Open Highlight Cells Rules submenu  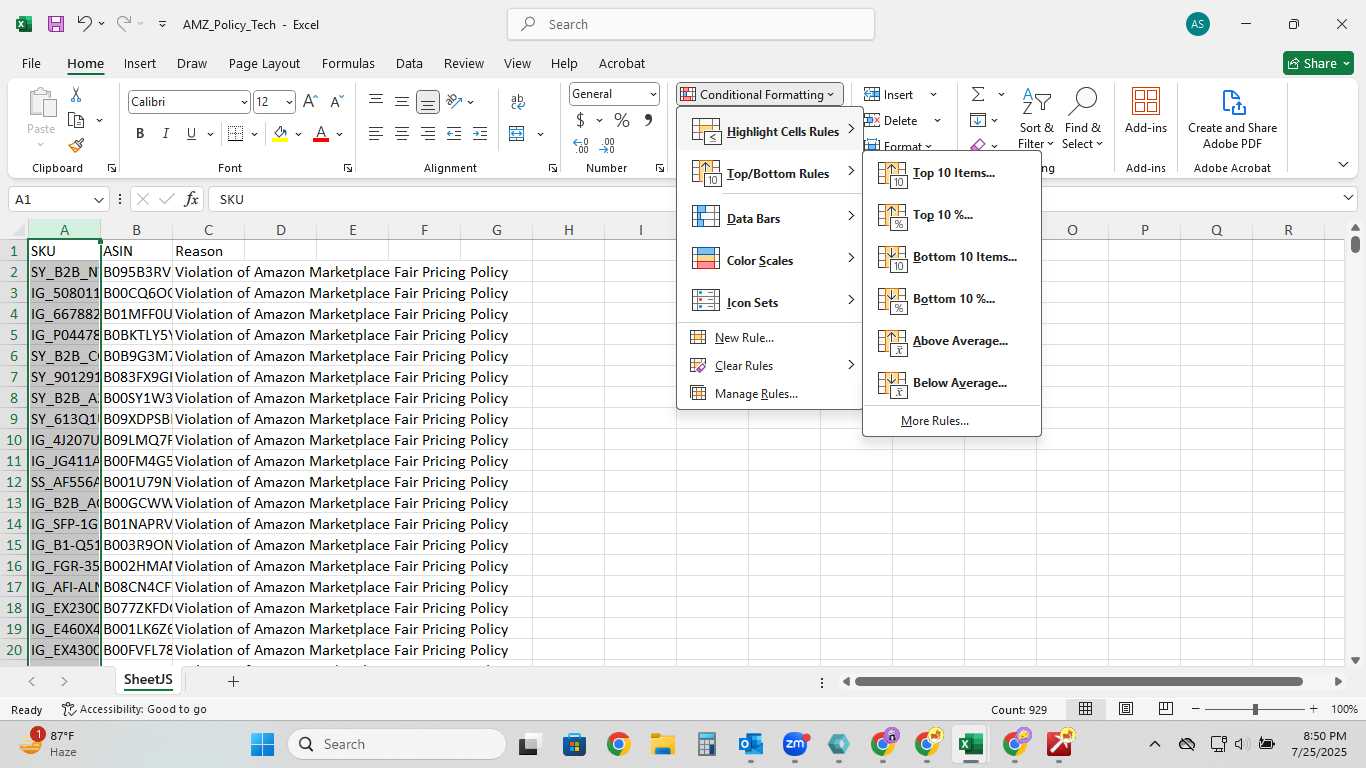pyautogui.click(x=770, y=131)
